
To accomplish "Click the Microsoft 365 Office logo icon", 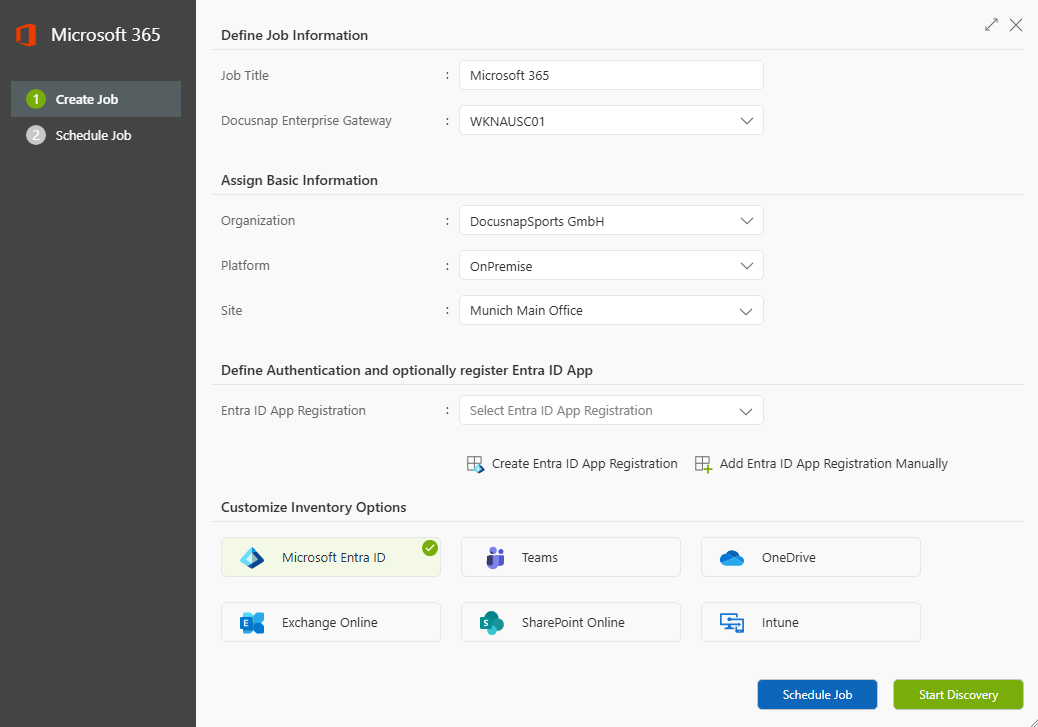I will point(26,34).
